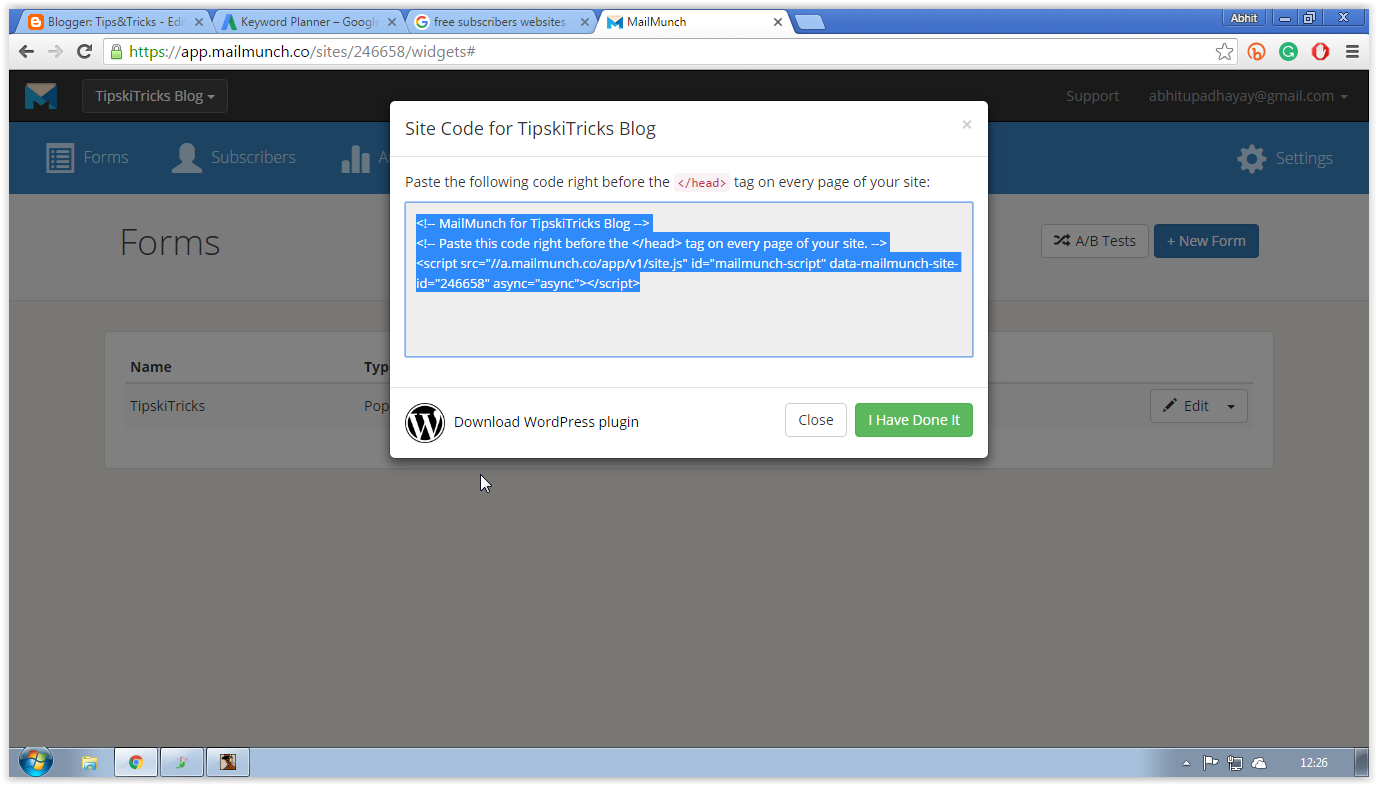1377x785 pixels.
Task: Click the third pinned taskbar app icon
Action: [182, 763]
